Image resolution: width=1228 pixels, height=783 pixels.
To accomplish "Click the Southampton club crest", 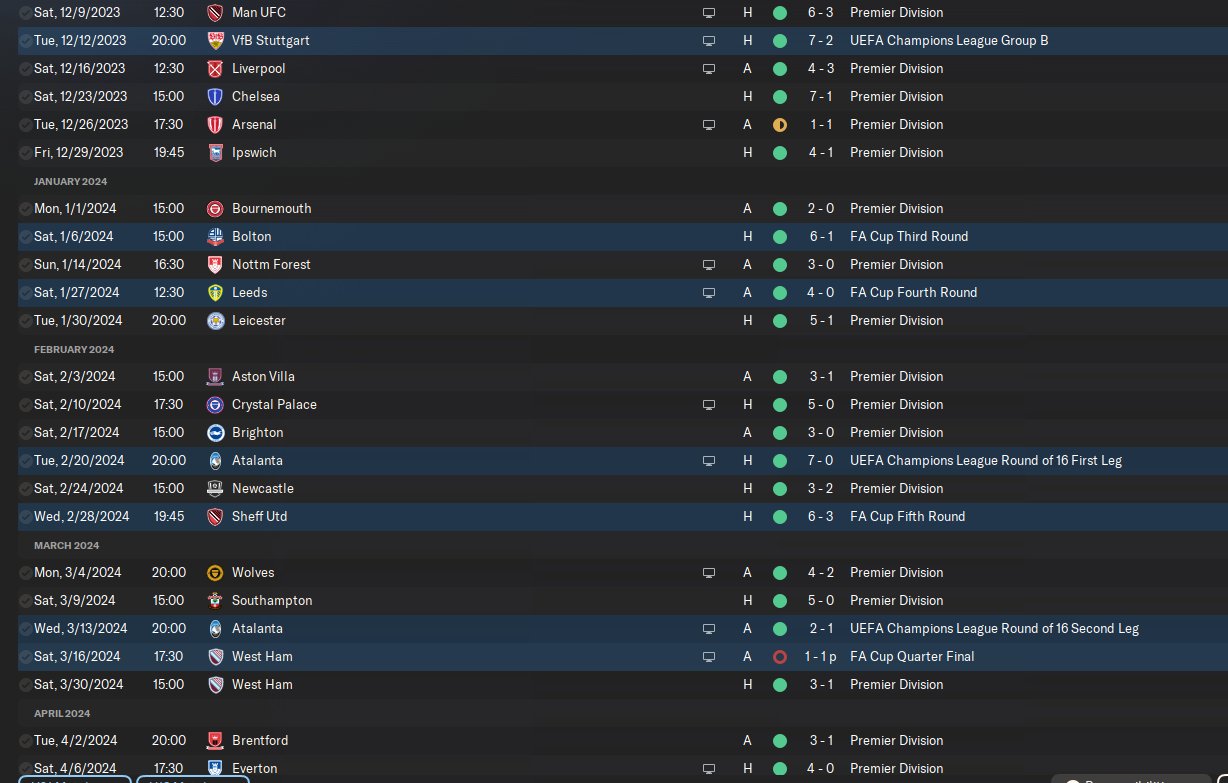I will (215, 601).
